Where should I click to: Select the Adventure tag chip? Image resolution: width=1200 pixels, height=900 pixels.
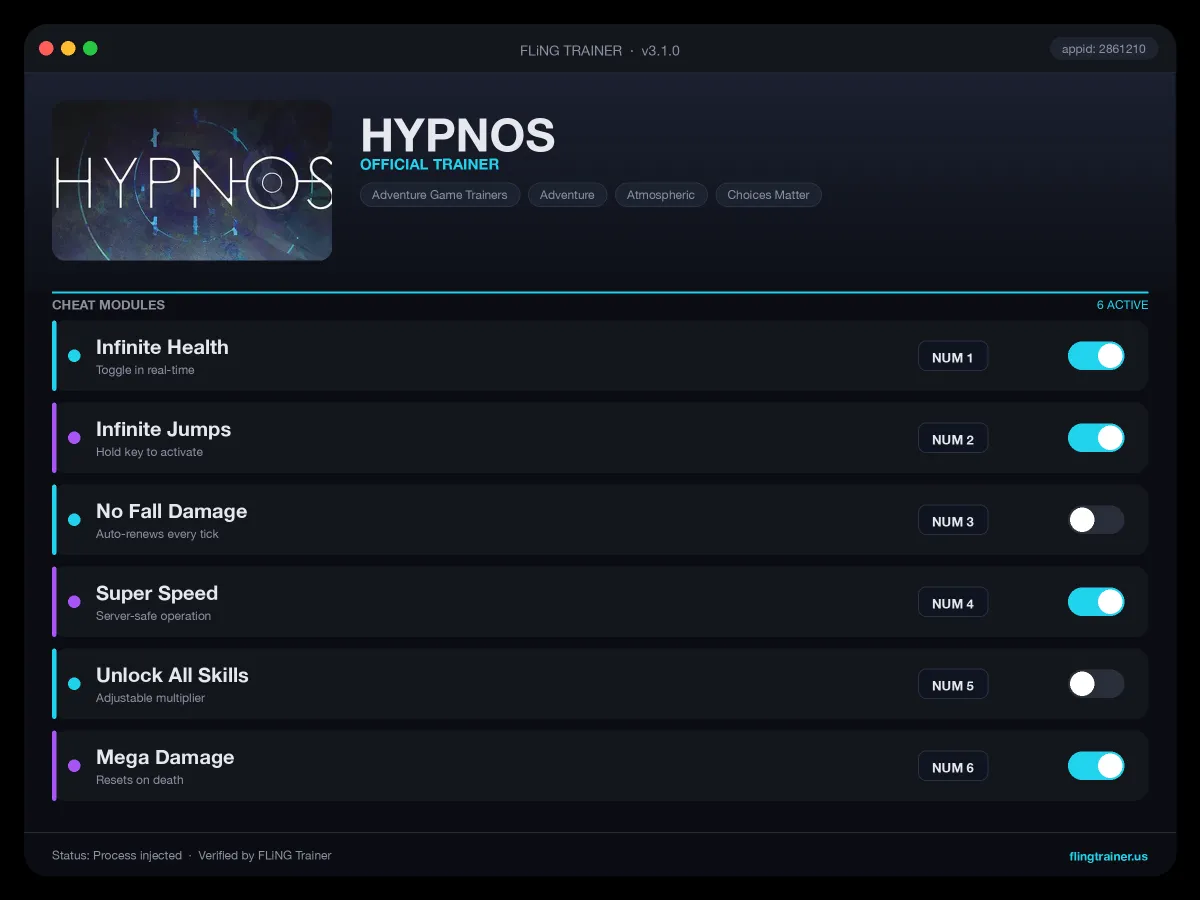tap(567, 195)
